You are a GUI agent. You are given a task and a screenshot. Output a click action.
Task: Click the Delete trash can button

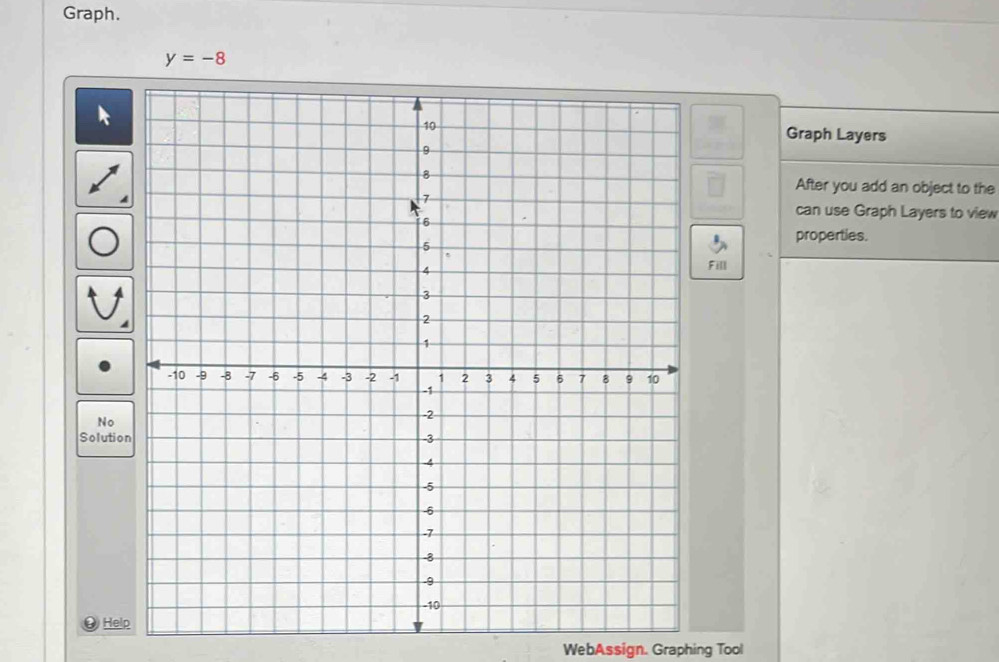[x=716, y=192]
